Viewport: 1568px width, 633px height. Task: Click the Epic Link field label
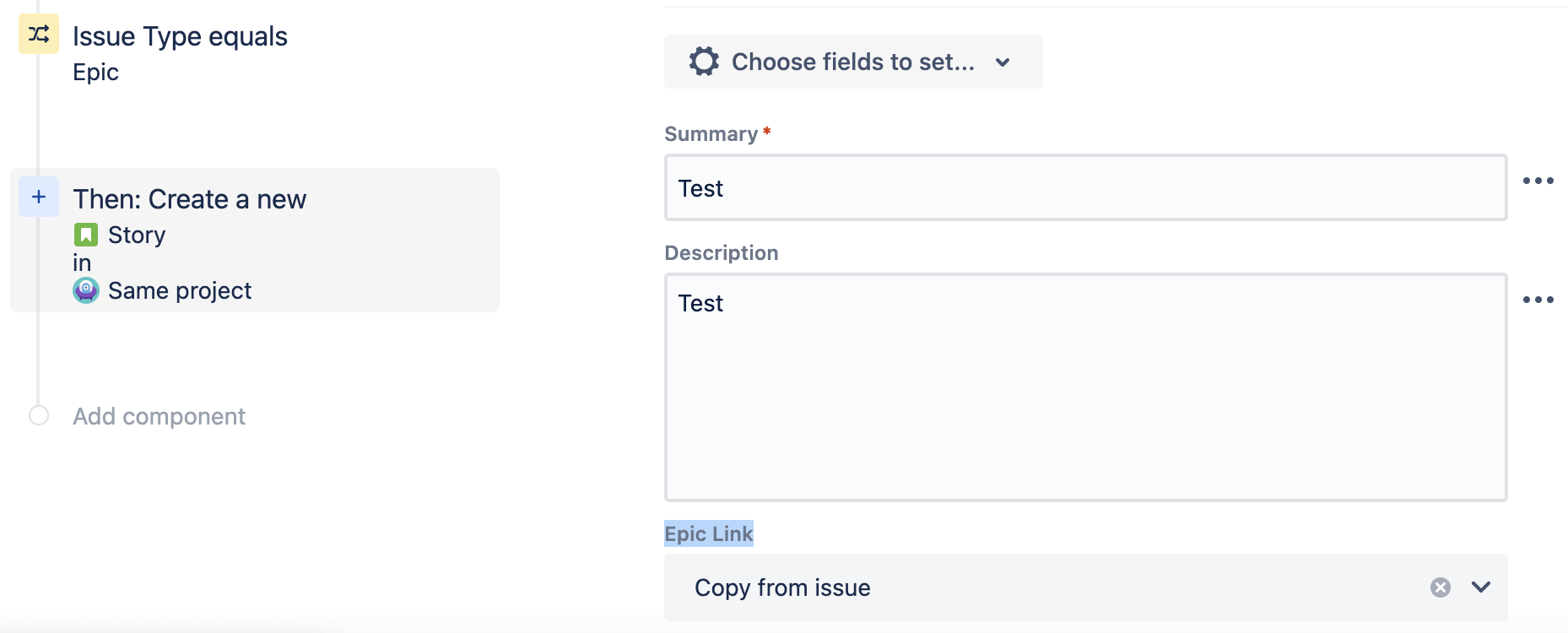tap(708, 533)
